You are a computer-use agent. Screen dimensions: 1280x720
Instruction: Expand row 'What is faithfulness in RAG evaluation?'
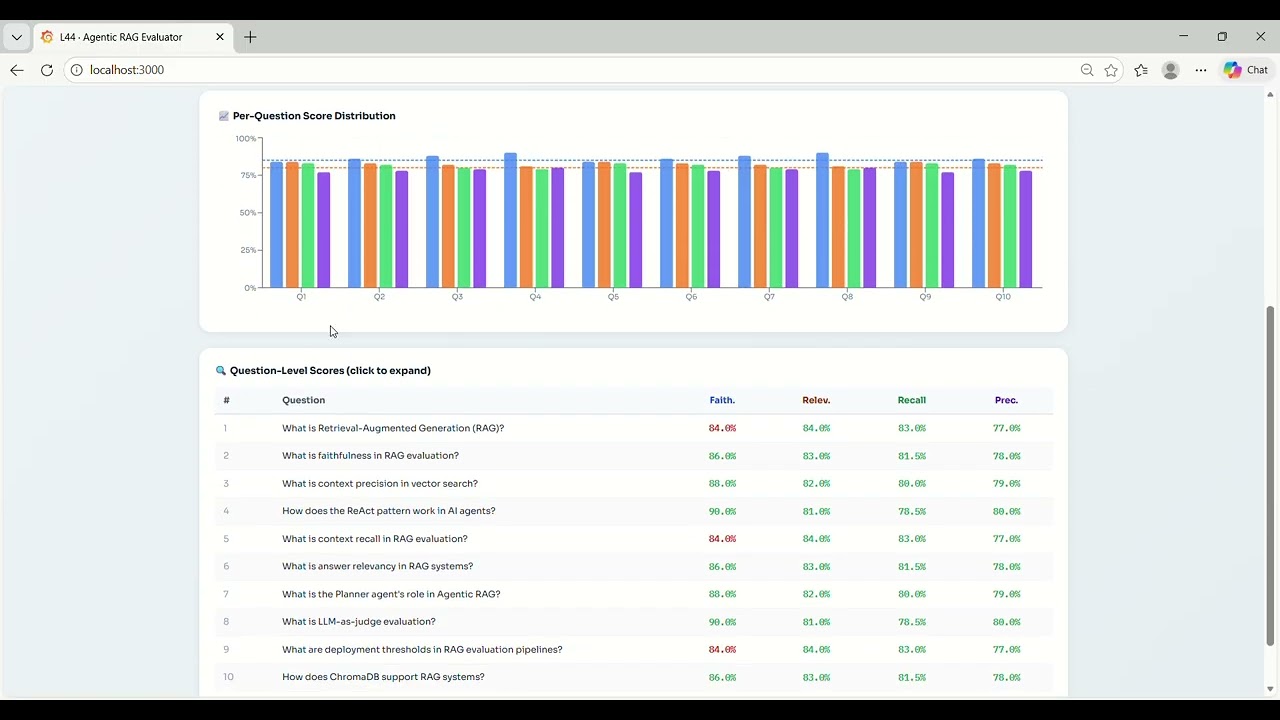pyautogui.click(x=634, y=456)
